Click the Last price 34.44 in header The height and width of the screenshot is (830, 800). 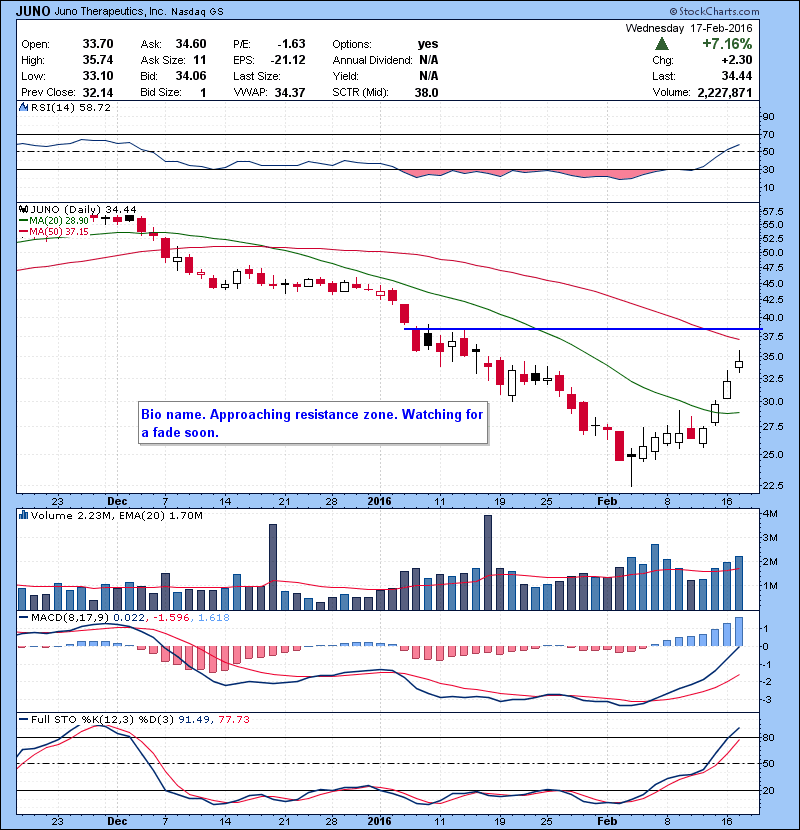pyautogui.click(x=737, y=76)
